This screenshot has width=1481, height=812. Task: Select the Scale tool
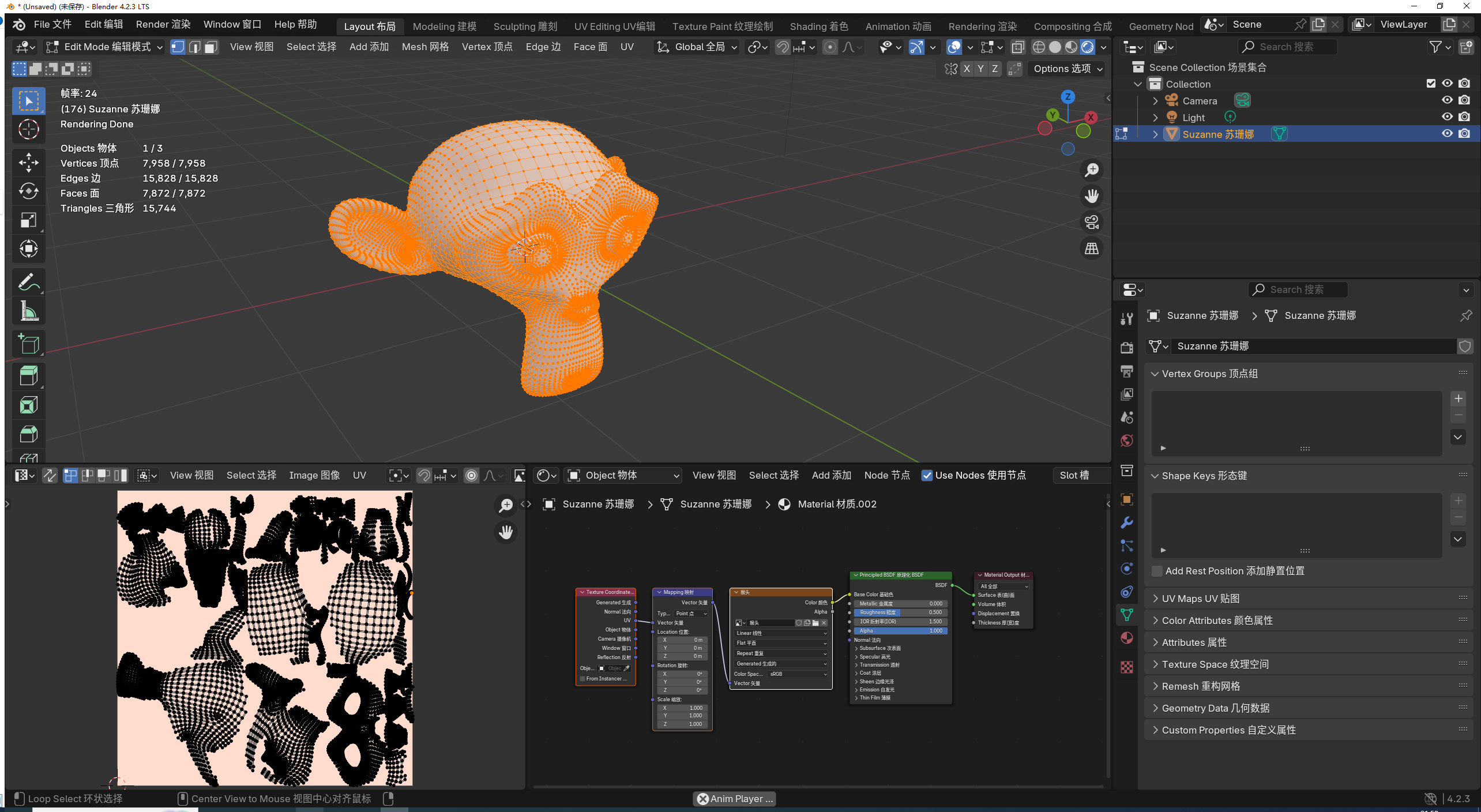(x=28, y=220)
